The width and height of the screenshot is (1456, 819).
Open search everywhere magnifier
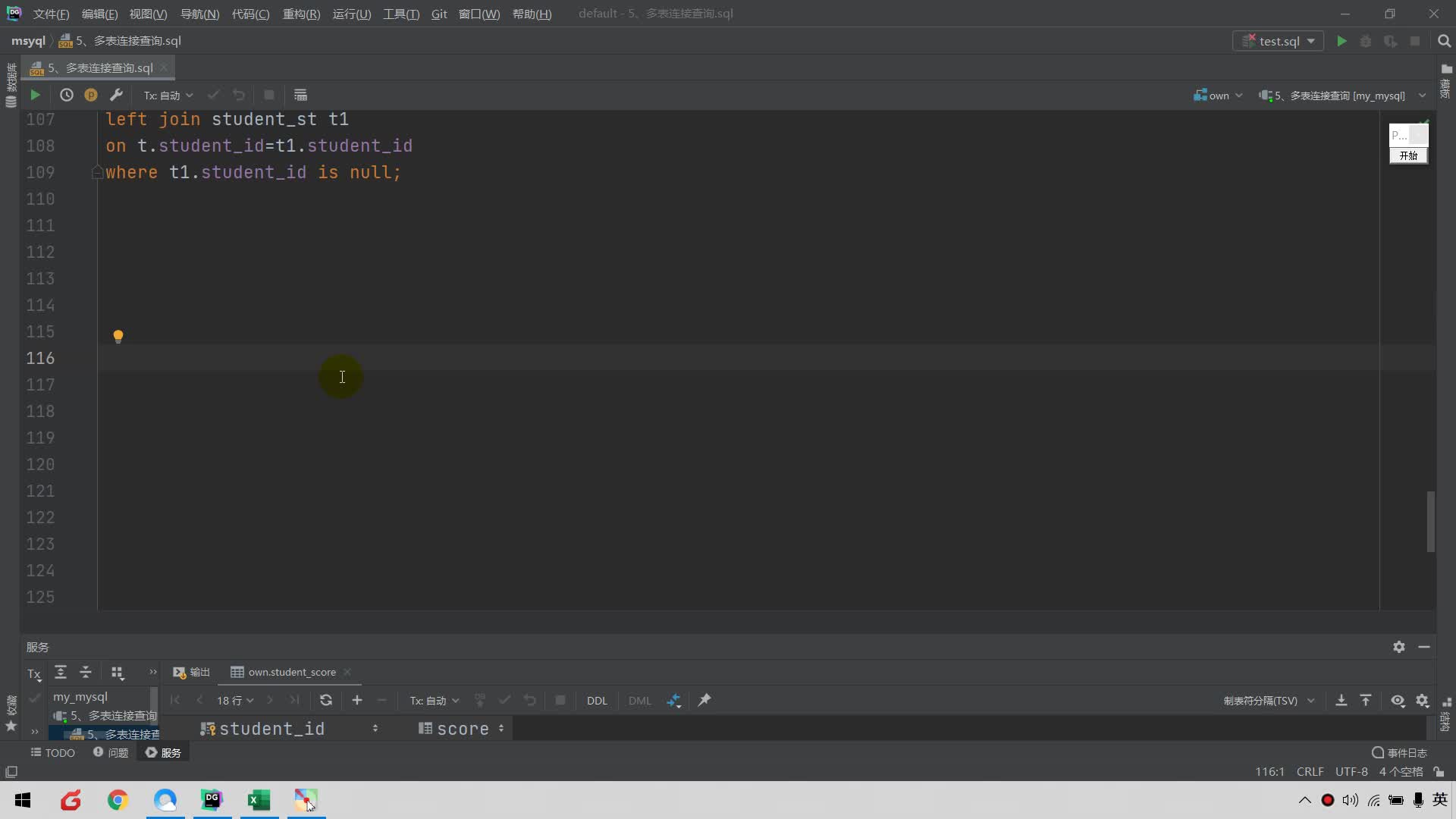click(x=1444, y=41)
